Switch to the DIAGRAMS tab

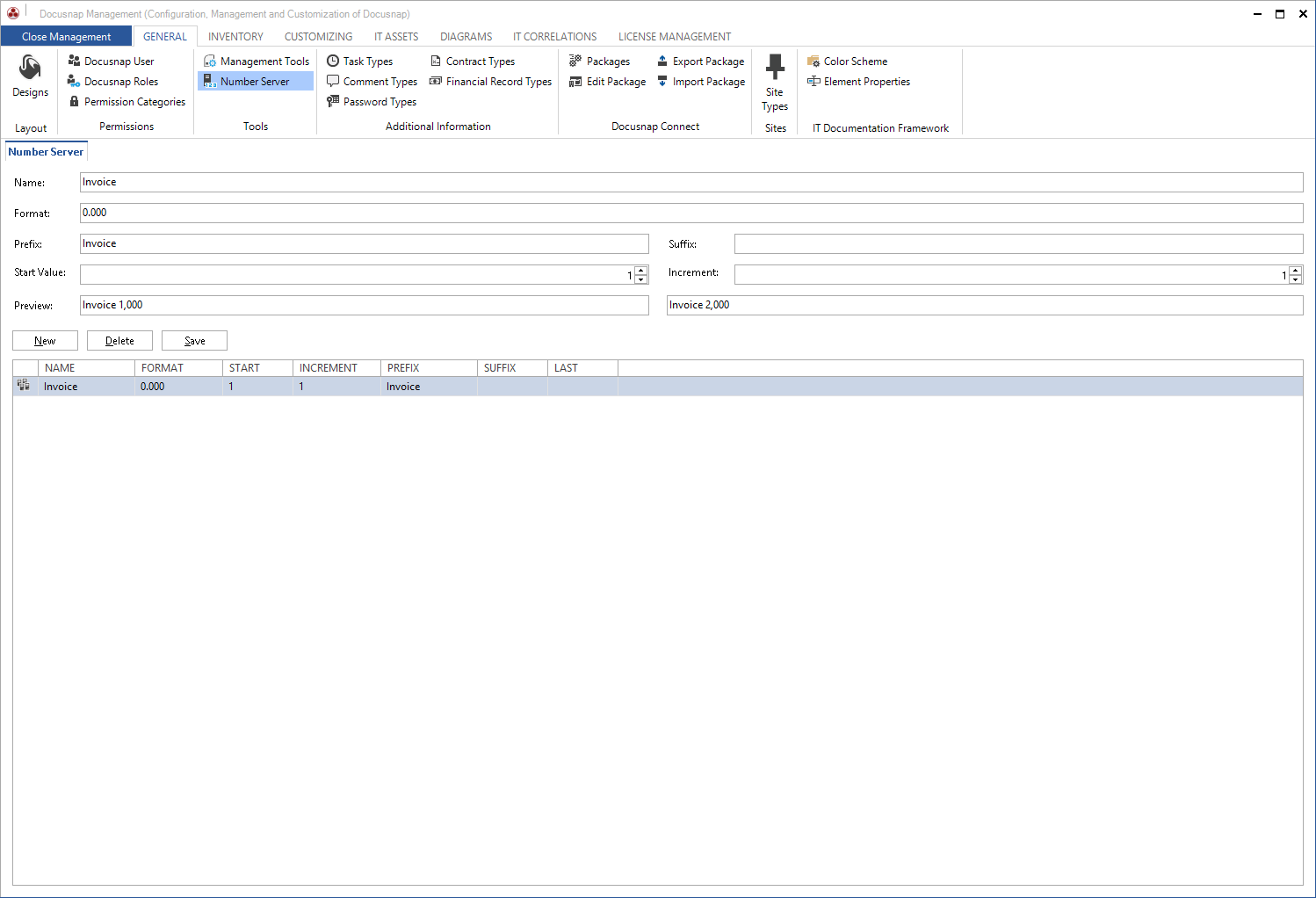point(466,36)
